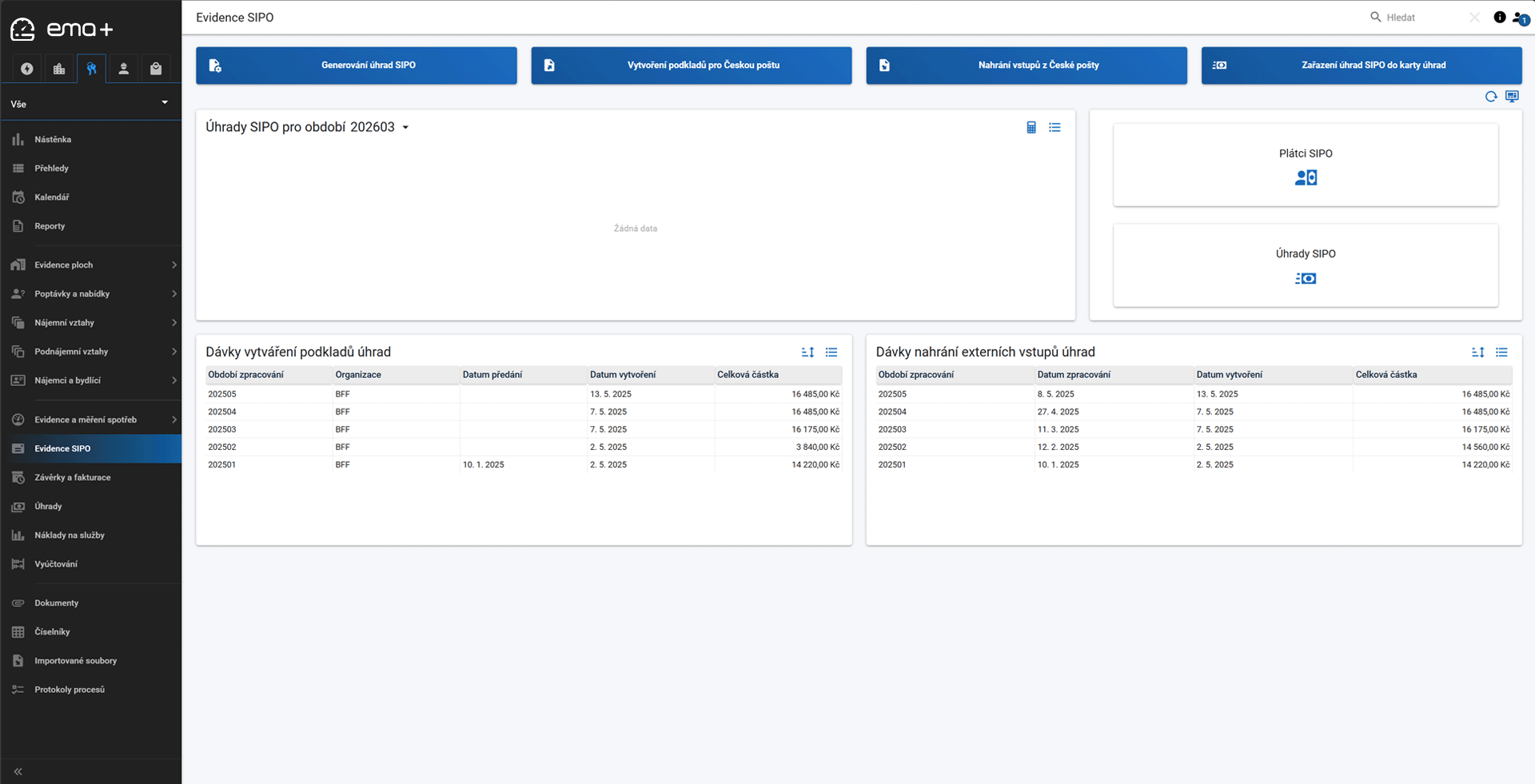Open Závěrky a fakturace menu item

[73, 478]
